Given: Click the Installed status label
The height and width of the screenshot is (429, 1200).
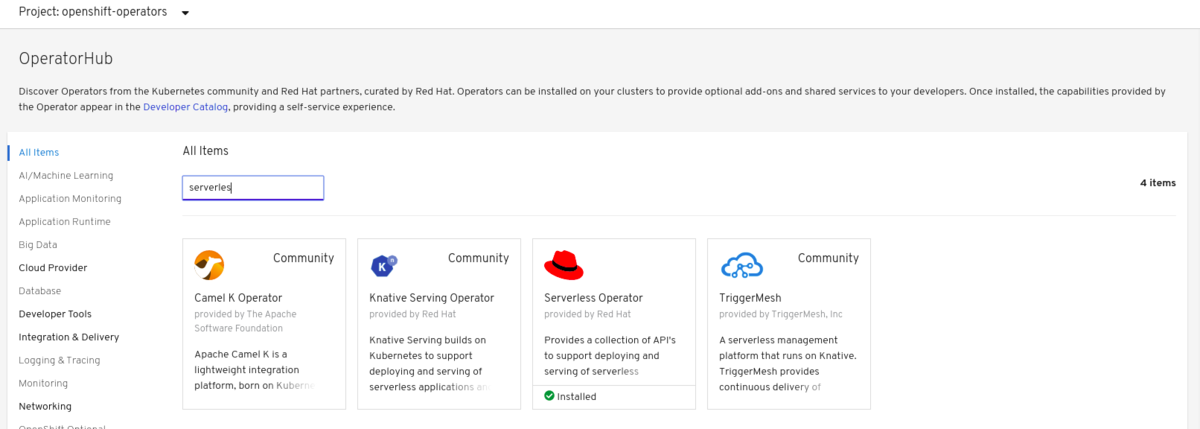Looking at the screenshot, I should pyautogui.click(x=576, y=396).
